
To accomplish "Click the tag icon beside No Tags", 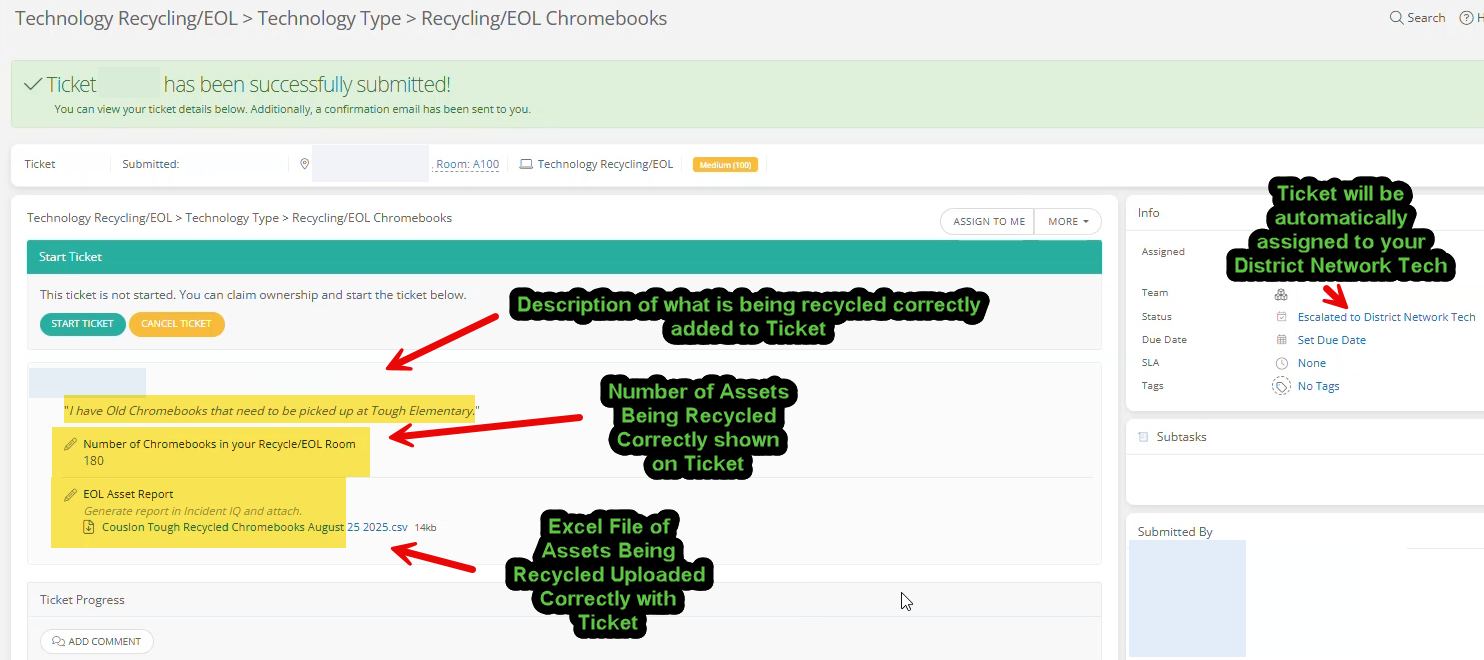I will (x=1281, y=386).
